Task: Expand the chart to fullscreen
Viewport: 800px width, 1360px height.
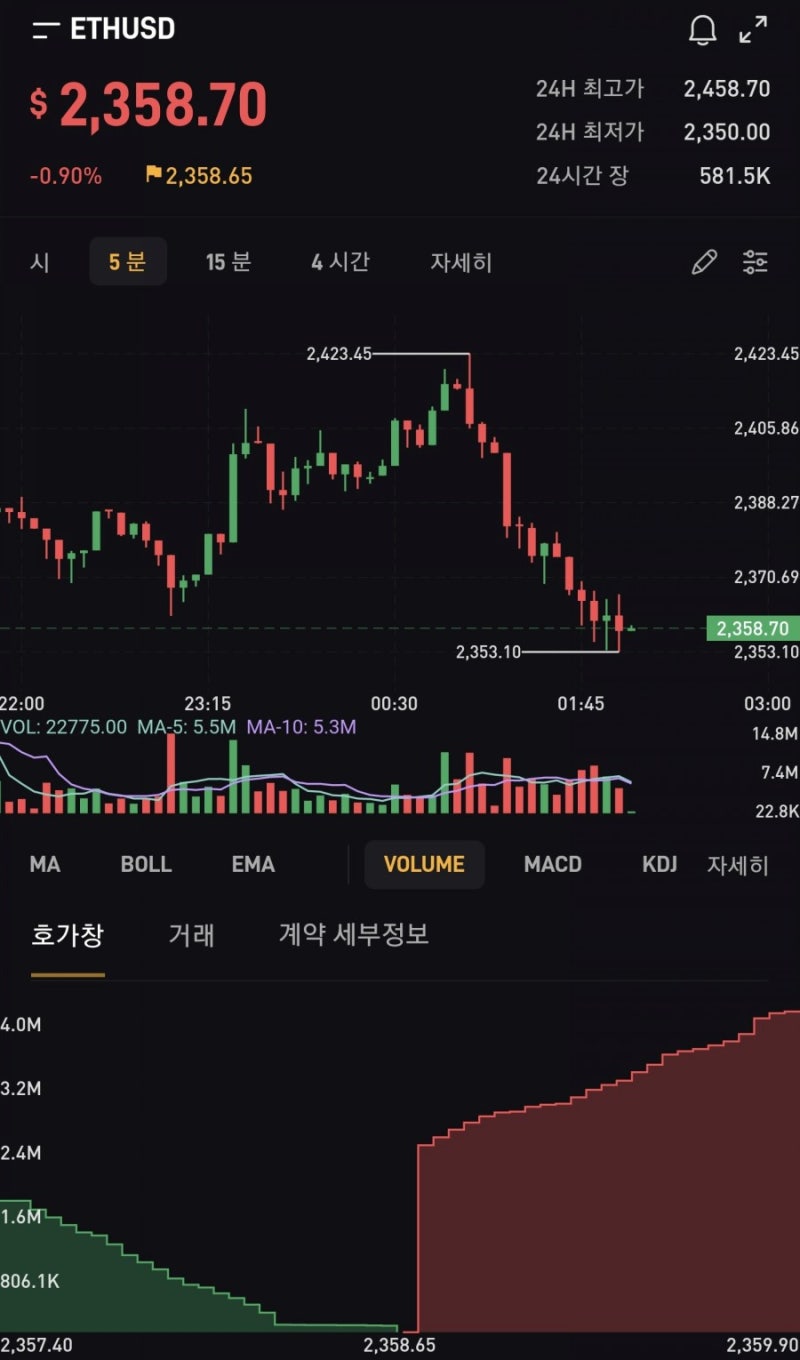Action: 753,30
